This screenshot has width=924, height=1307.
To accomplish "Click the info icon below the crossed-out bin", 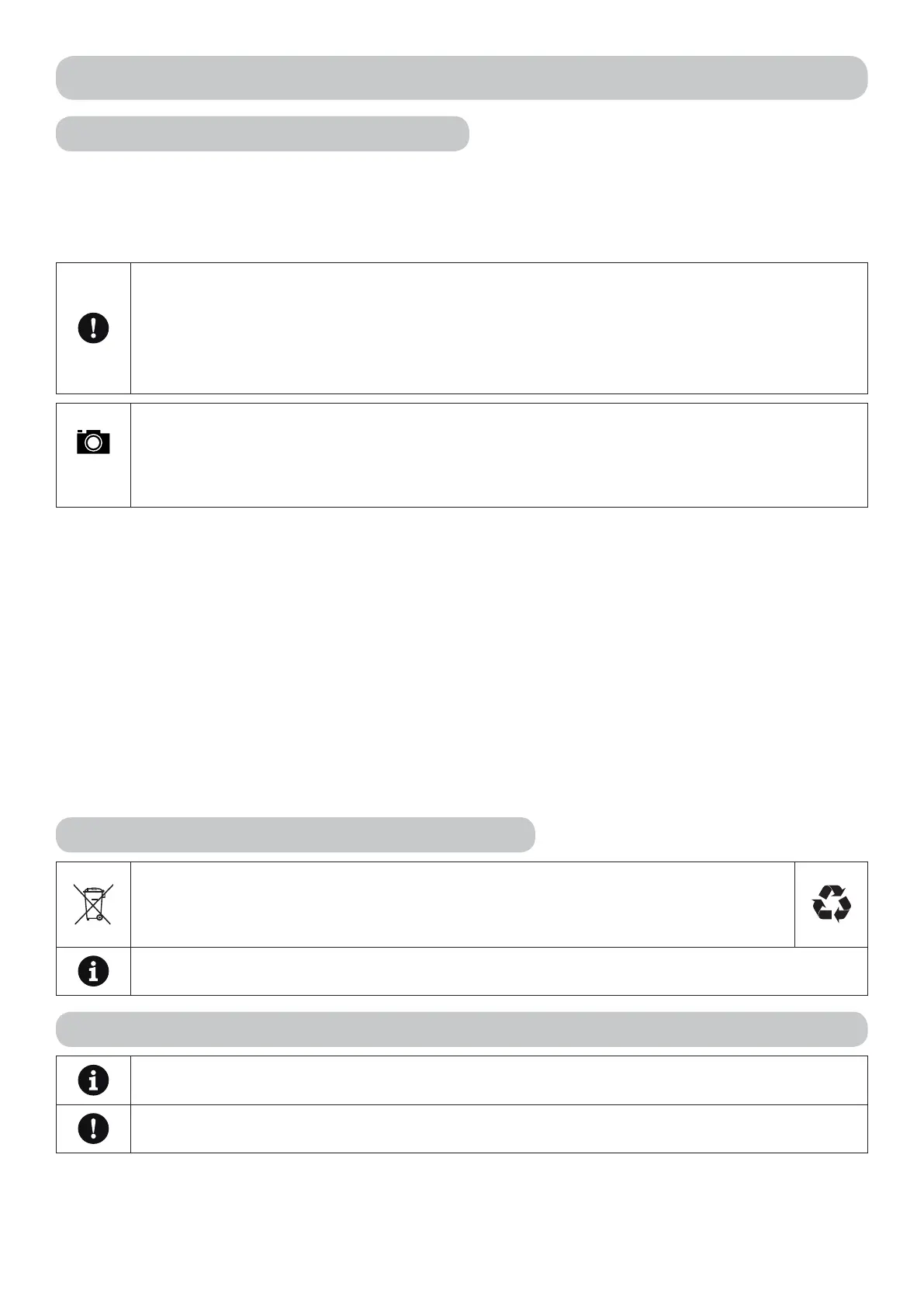I will coord(93,971).
